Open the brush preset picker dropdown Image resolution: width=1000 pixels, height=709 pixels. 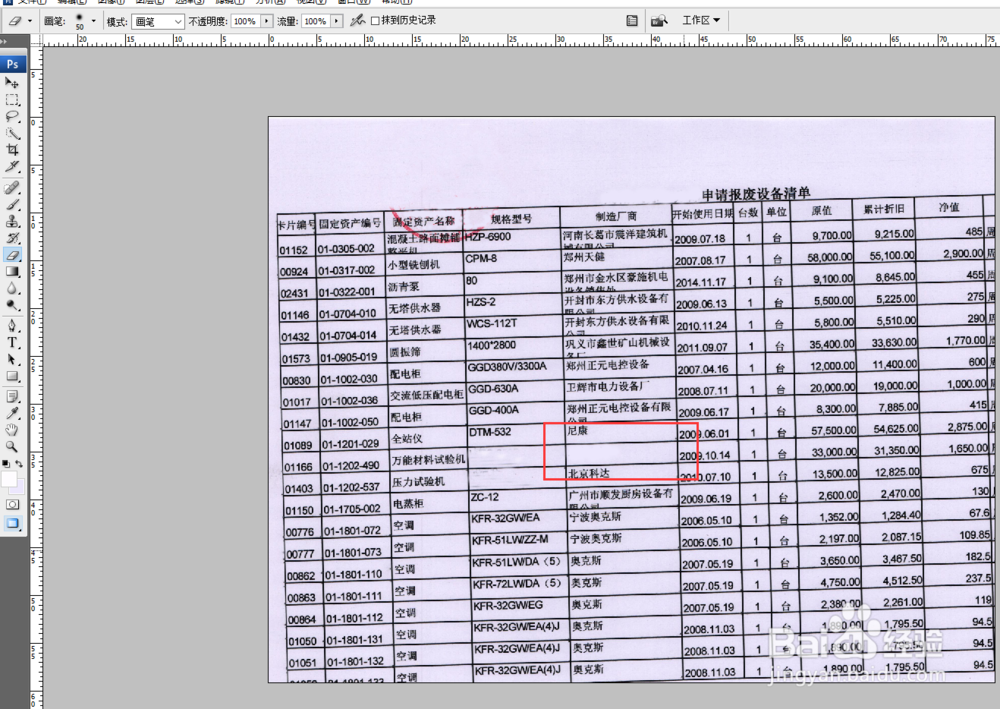(94, 21)
